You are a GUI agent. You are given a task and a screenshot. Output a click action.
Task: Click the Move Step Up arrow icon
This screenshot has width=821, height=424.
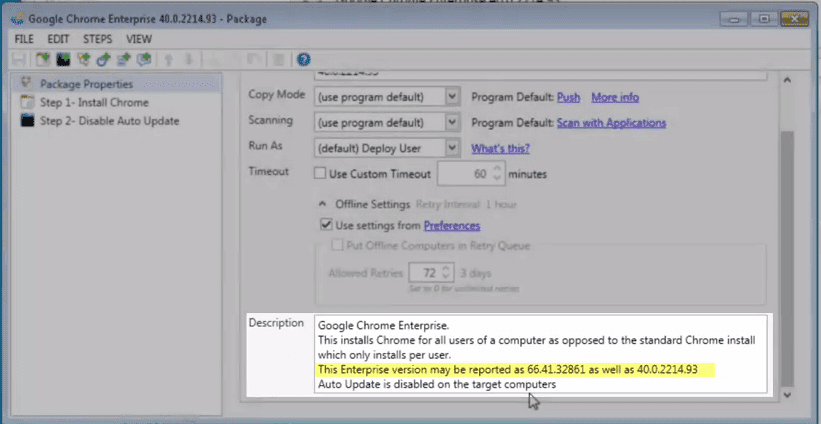[x=169, y=60]
